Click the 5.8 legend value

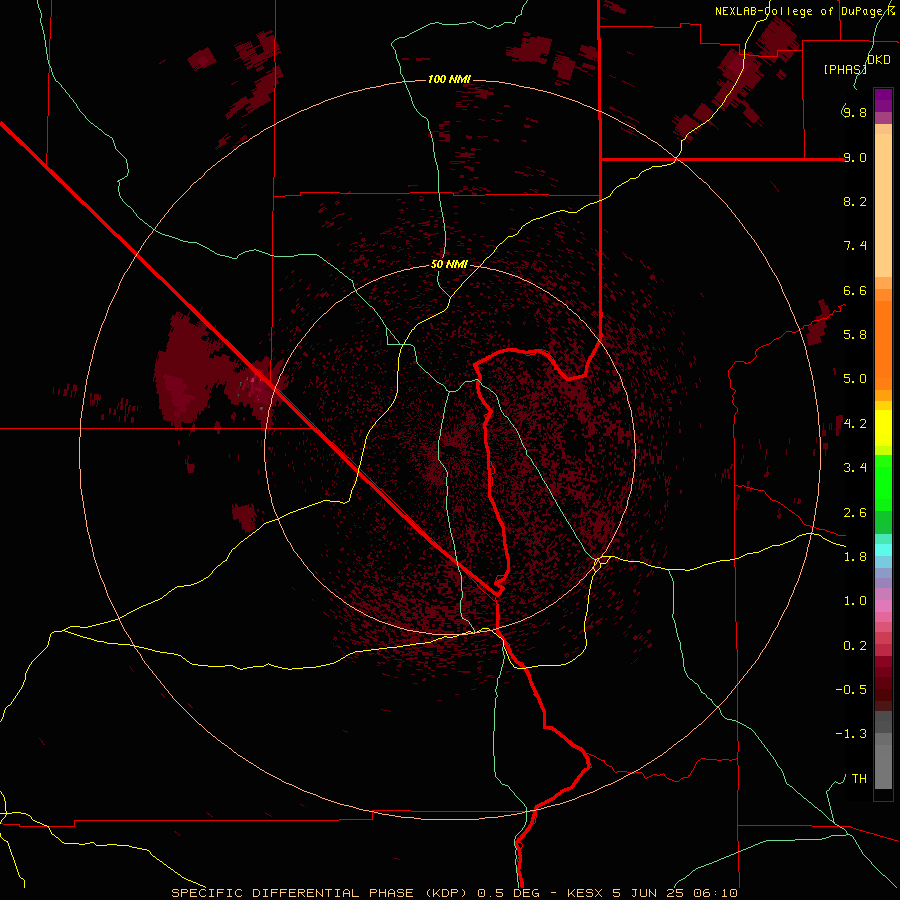coord(855,335)
